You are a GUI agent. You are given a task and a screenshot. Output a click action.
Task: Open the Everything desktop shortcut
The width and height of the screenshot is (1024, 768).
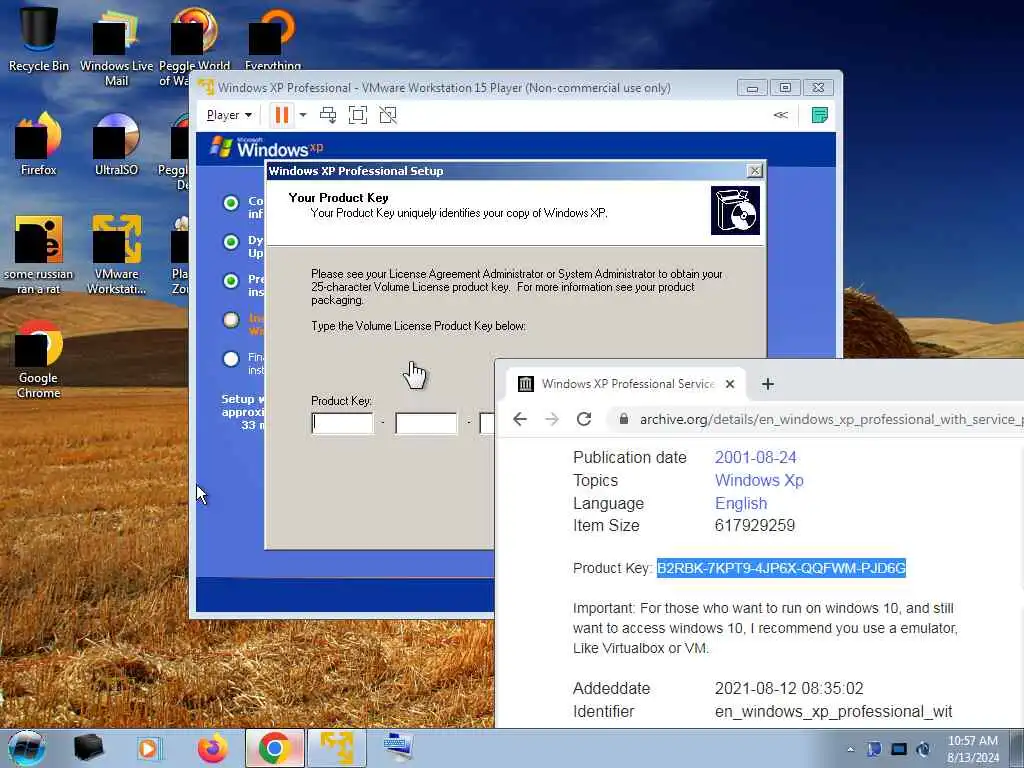273,39
